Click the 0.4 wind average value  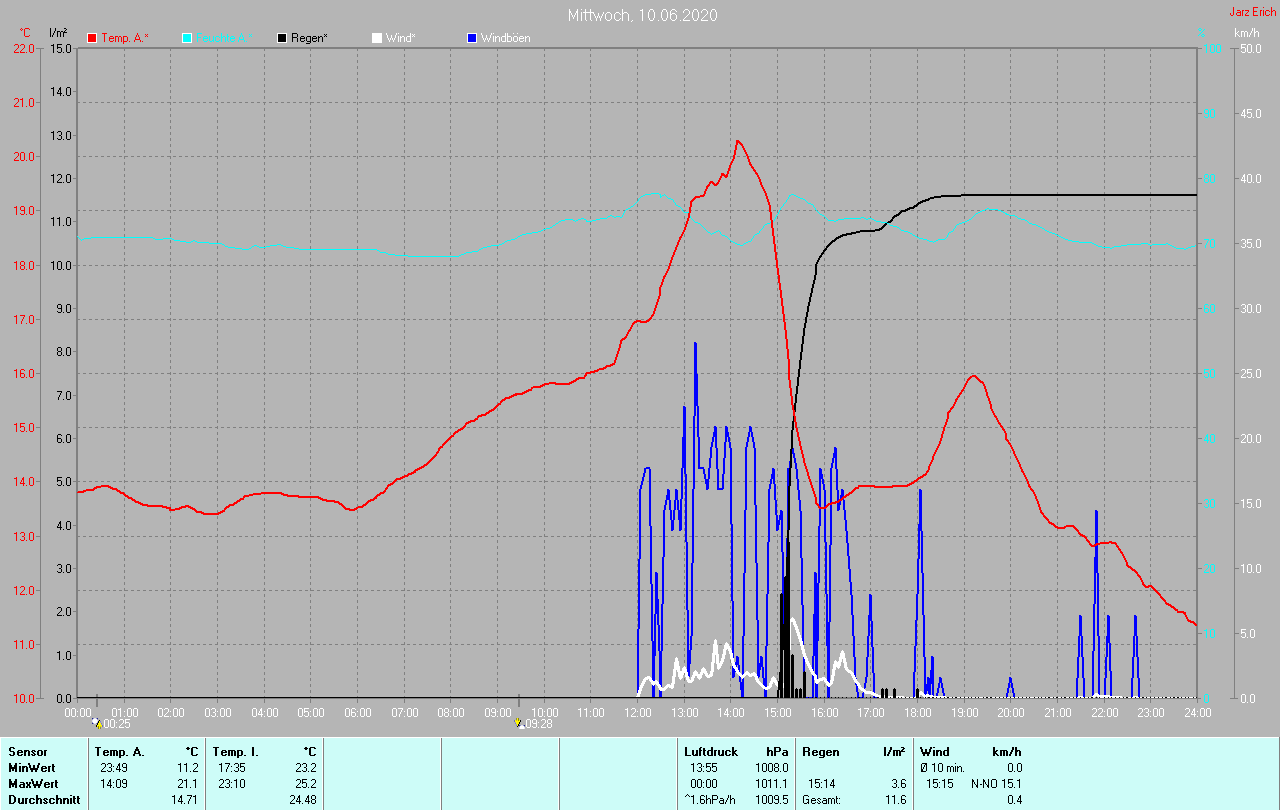[x=1014, y=800]
